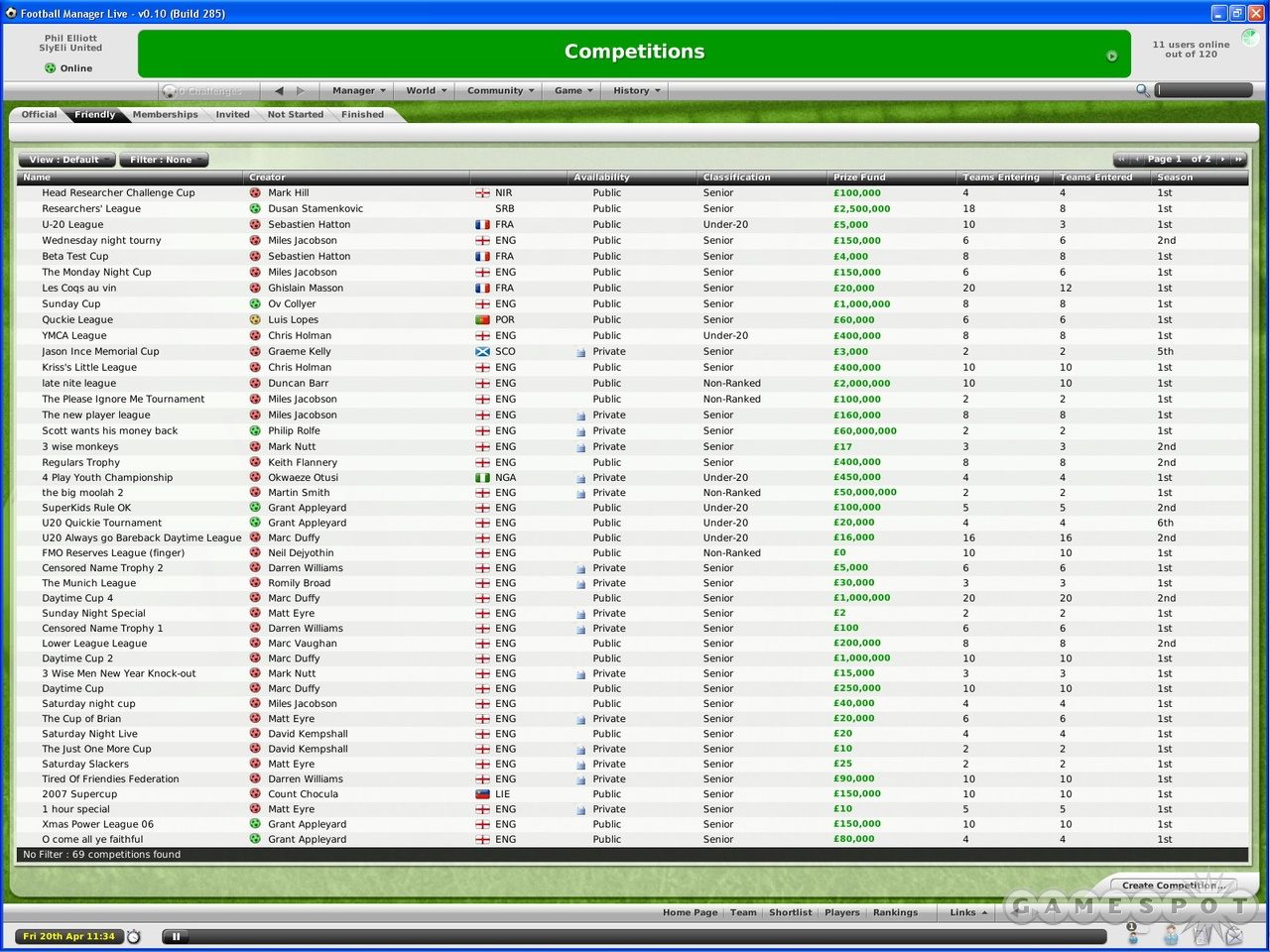Click the France flag on U-20 League row
The width and height of the screenshot is (1270, 952).
click(483, 225)
